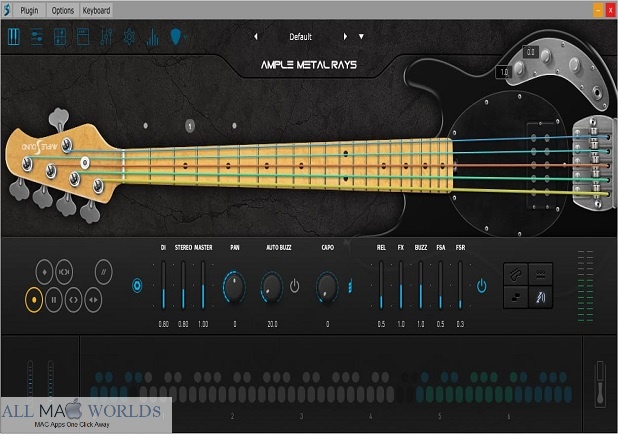
Task: Click the DI value 0.80
Action: [x=164, y=324]
